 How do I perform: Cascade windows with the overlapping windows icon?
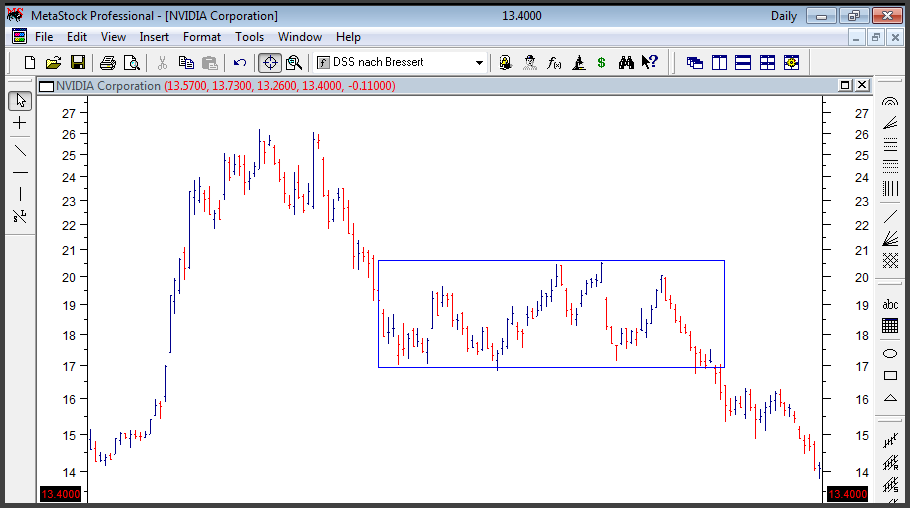tap(695, 62)
